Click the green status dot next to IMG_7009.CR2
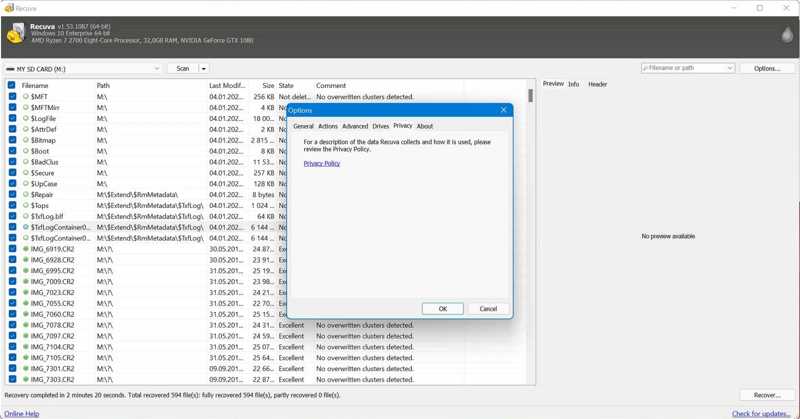Viewport: 800px width, 419px height. pos(26,281)
